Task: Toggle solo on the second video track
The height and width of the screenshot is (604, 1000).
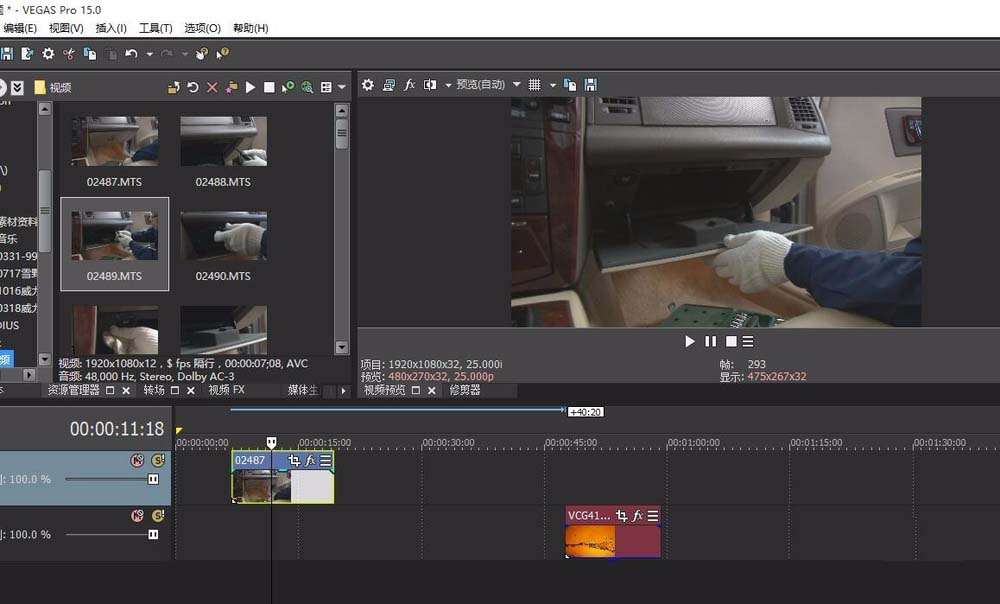Action: point(158,516)
